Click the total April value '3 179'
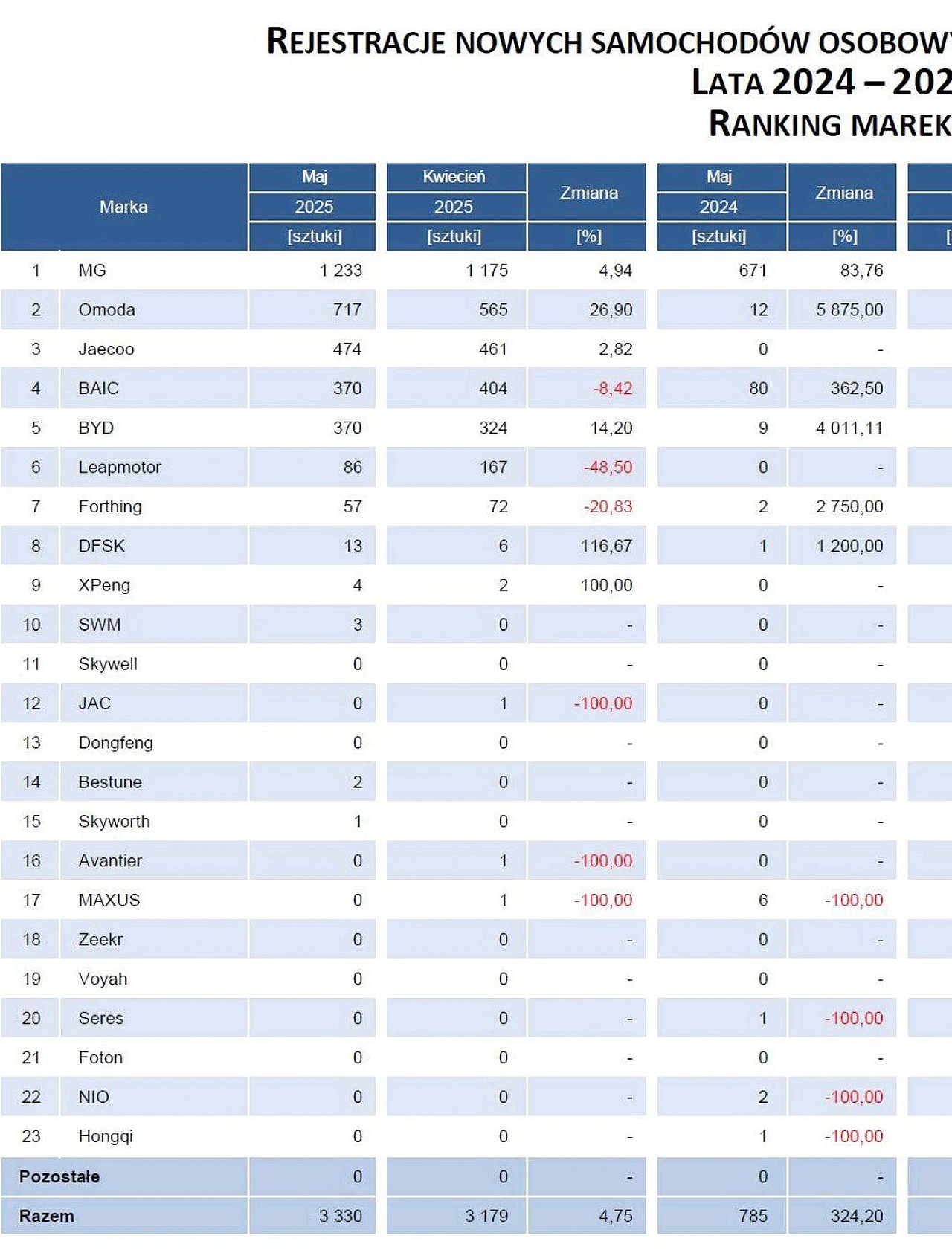This screenshot has width=952, height=1250. click(x=486, y=1217)
